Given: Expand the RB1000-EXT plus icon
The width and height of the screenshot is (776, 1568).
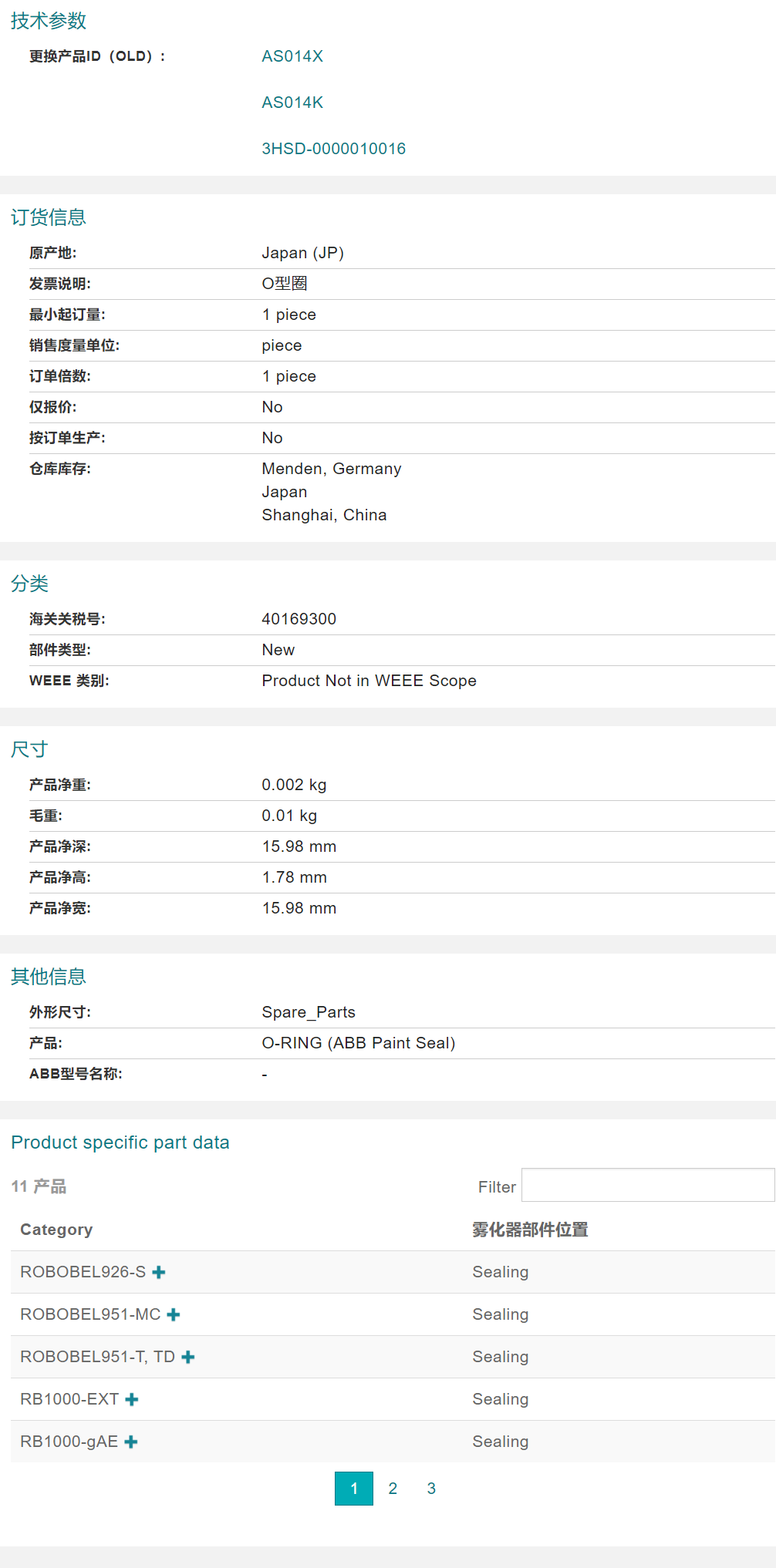Looking at the screenshot, I should 132,1399.
